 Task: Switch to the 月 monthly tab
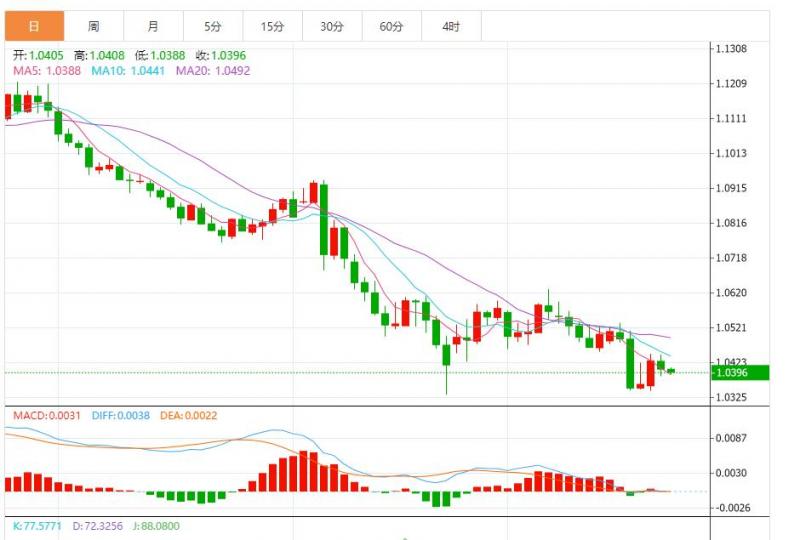pos(153,26)
